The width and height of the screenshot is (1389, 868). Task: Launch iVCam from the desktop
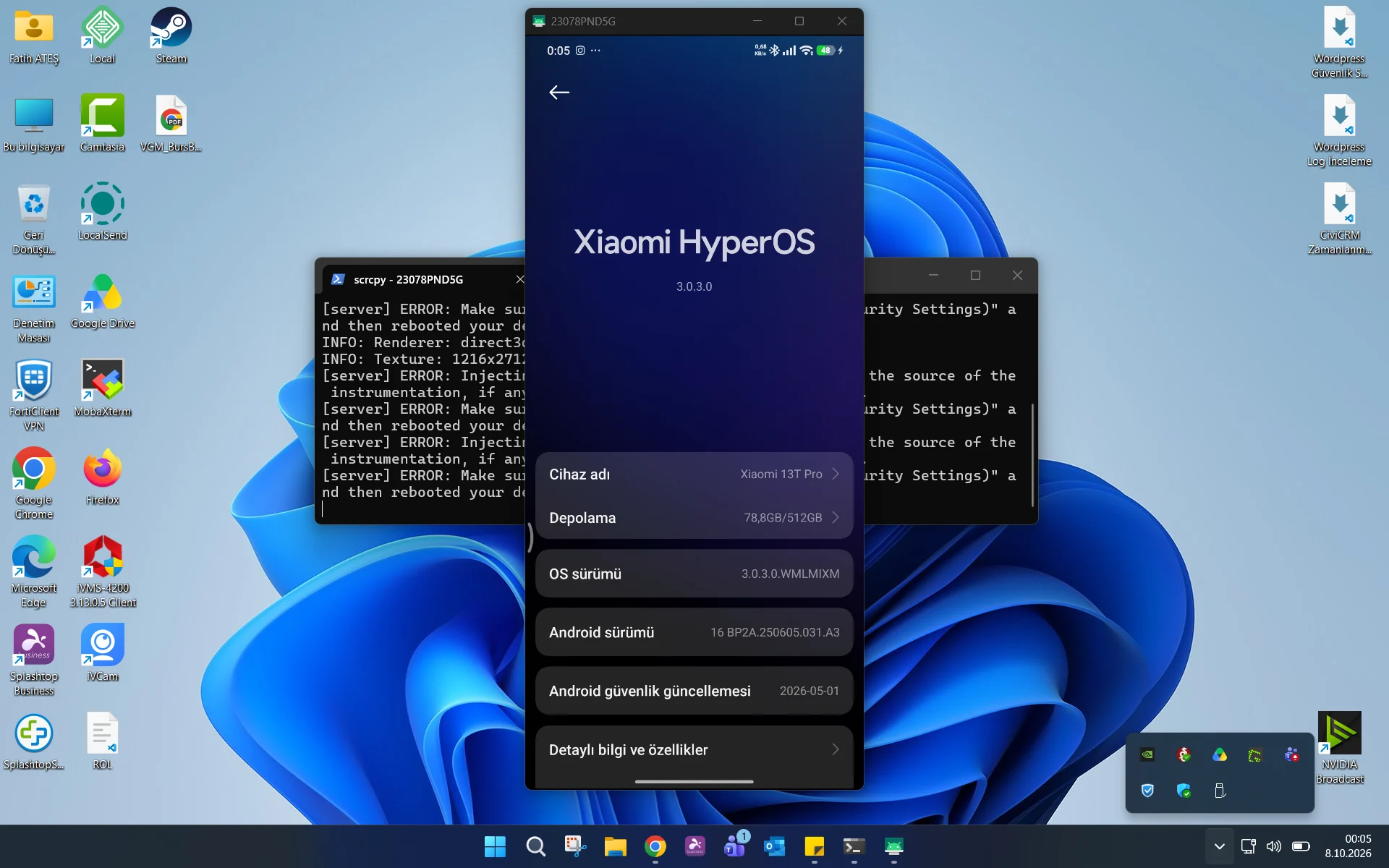(x=102, y=652)
